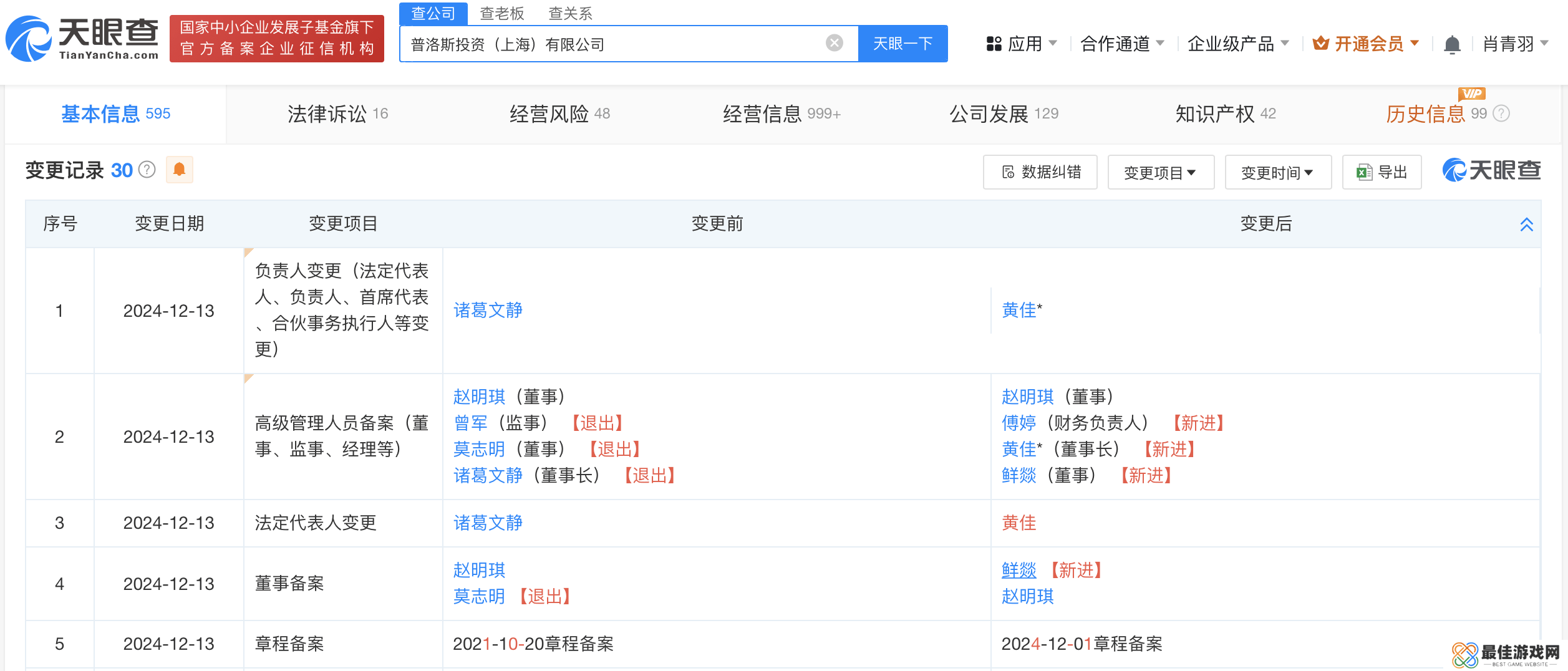
Task: Open notifications bell in top bar
Action: click(x=1452, y=44)
